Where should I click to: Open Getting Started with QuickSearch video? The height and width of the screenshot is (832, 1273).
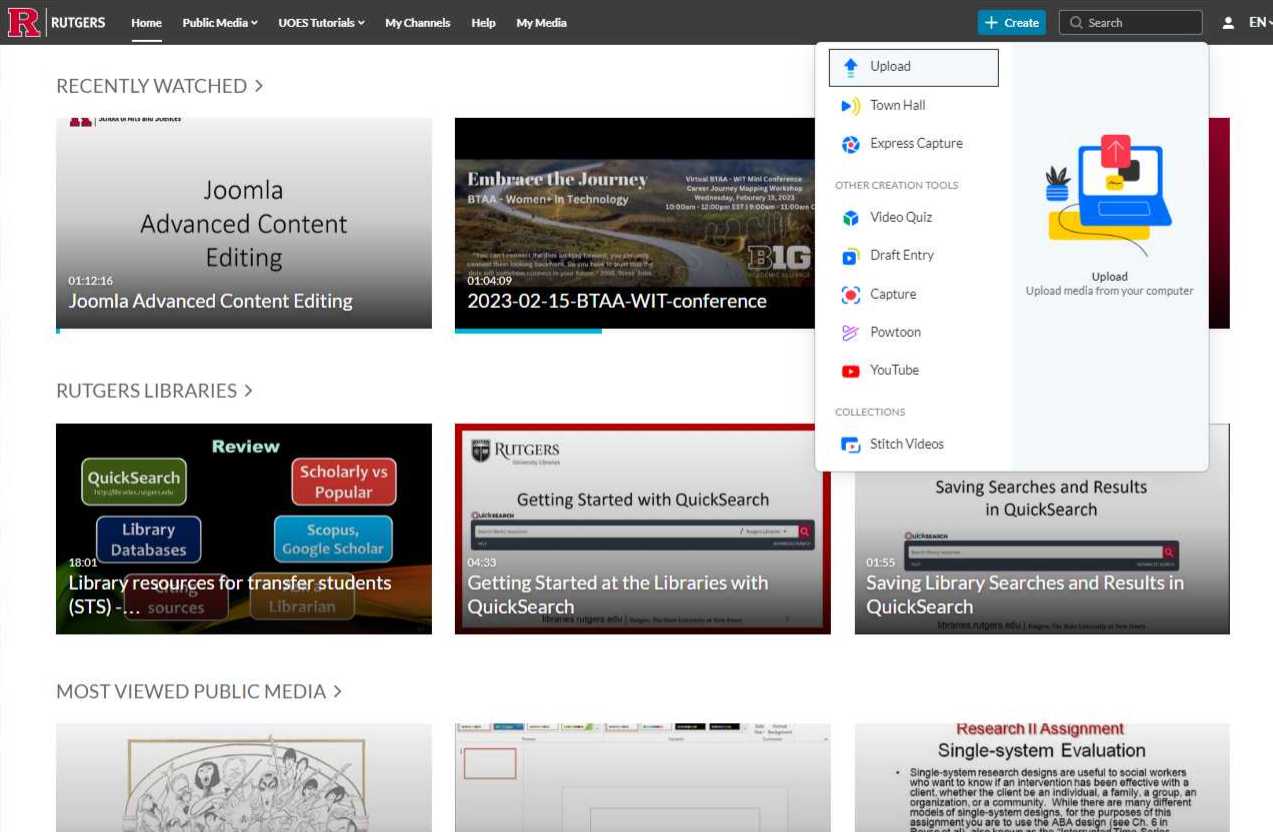(x=643, y=529)
